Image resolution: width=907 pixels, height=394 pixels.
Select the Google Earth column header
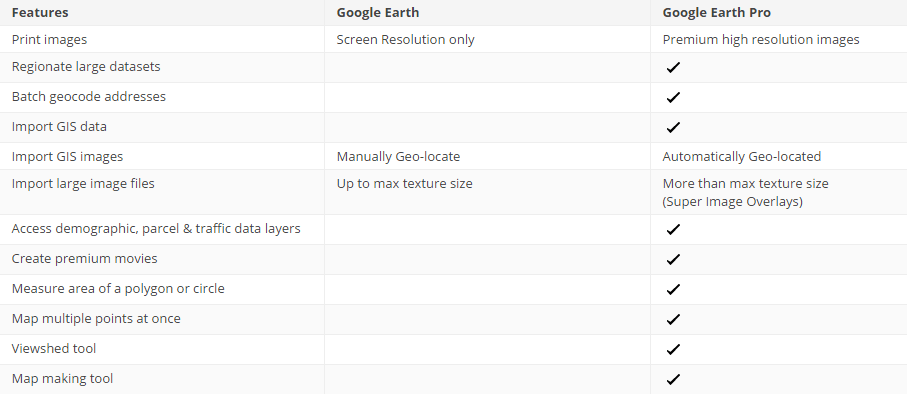click(x=378, y=12)
